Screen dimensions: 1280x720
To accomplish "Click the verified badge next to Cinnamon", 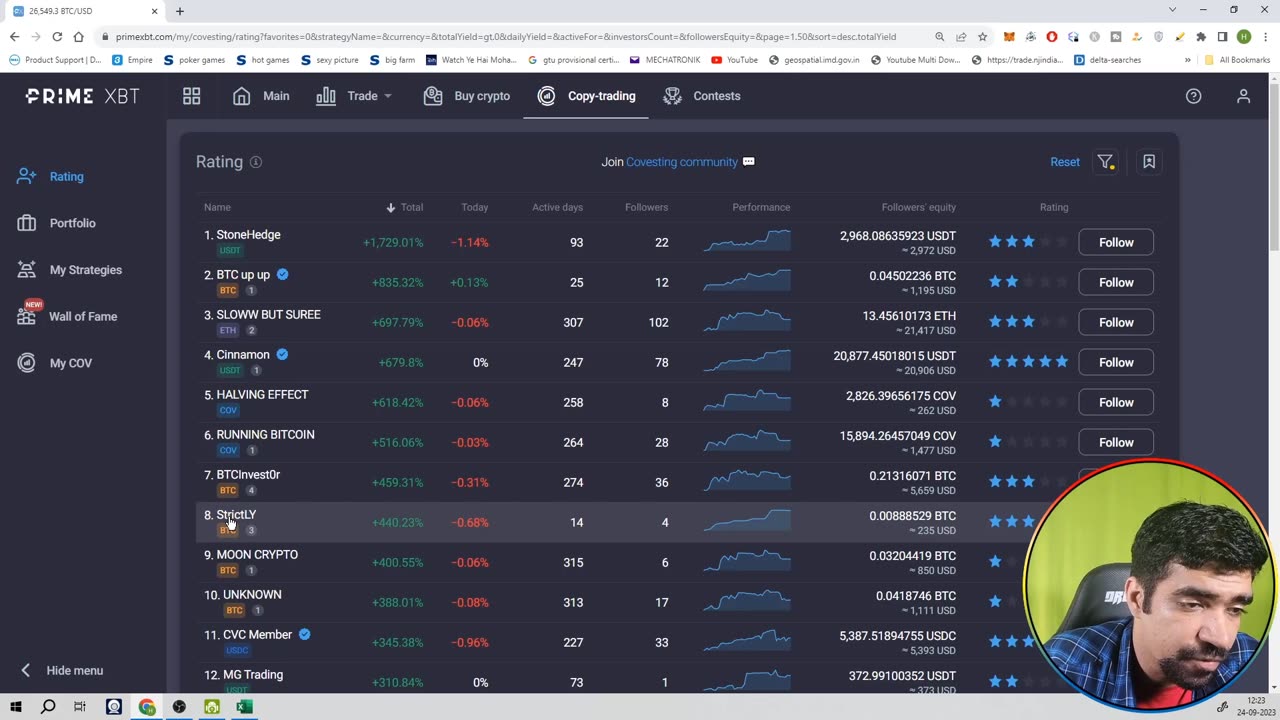I will [282, 354].
